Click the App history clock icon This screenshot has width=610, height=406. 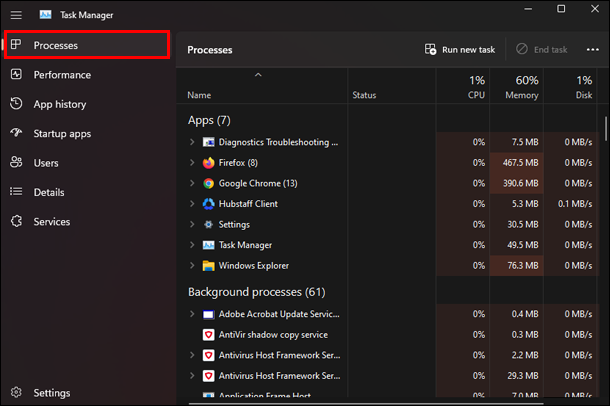(x=16, y=104)
